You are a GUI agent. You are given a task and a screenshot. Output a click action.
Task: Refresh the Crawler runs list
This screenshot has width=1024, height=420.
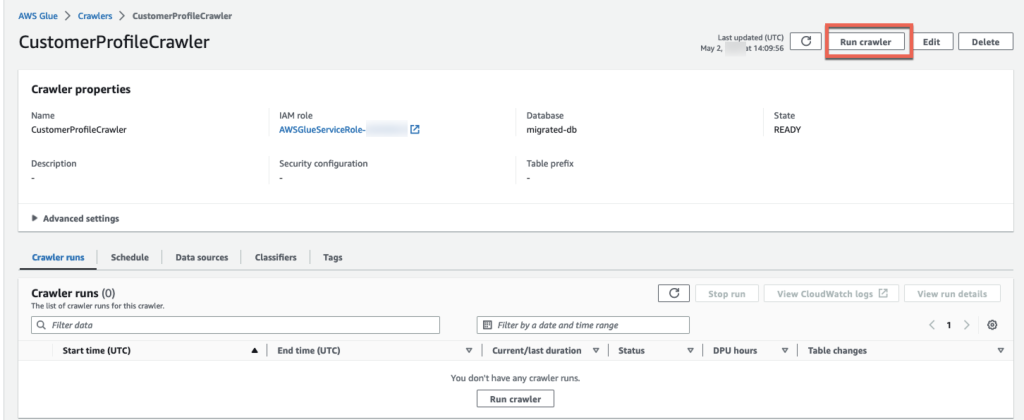[x=674, y=293]
